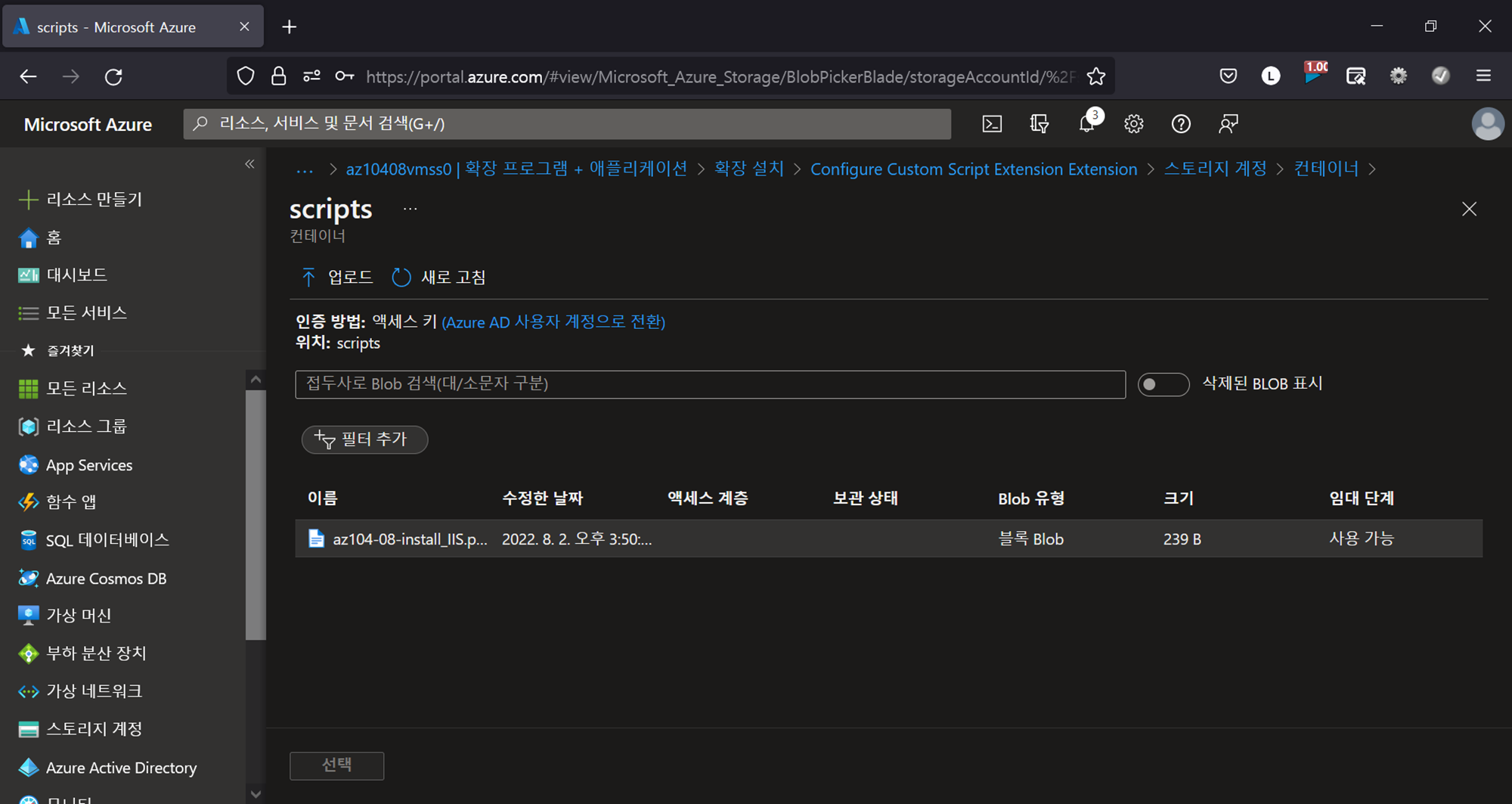
Task: Click 239 B size cell
Action: pyautogui.click(x=1182, y=539)
